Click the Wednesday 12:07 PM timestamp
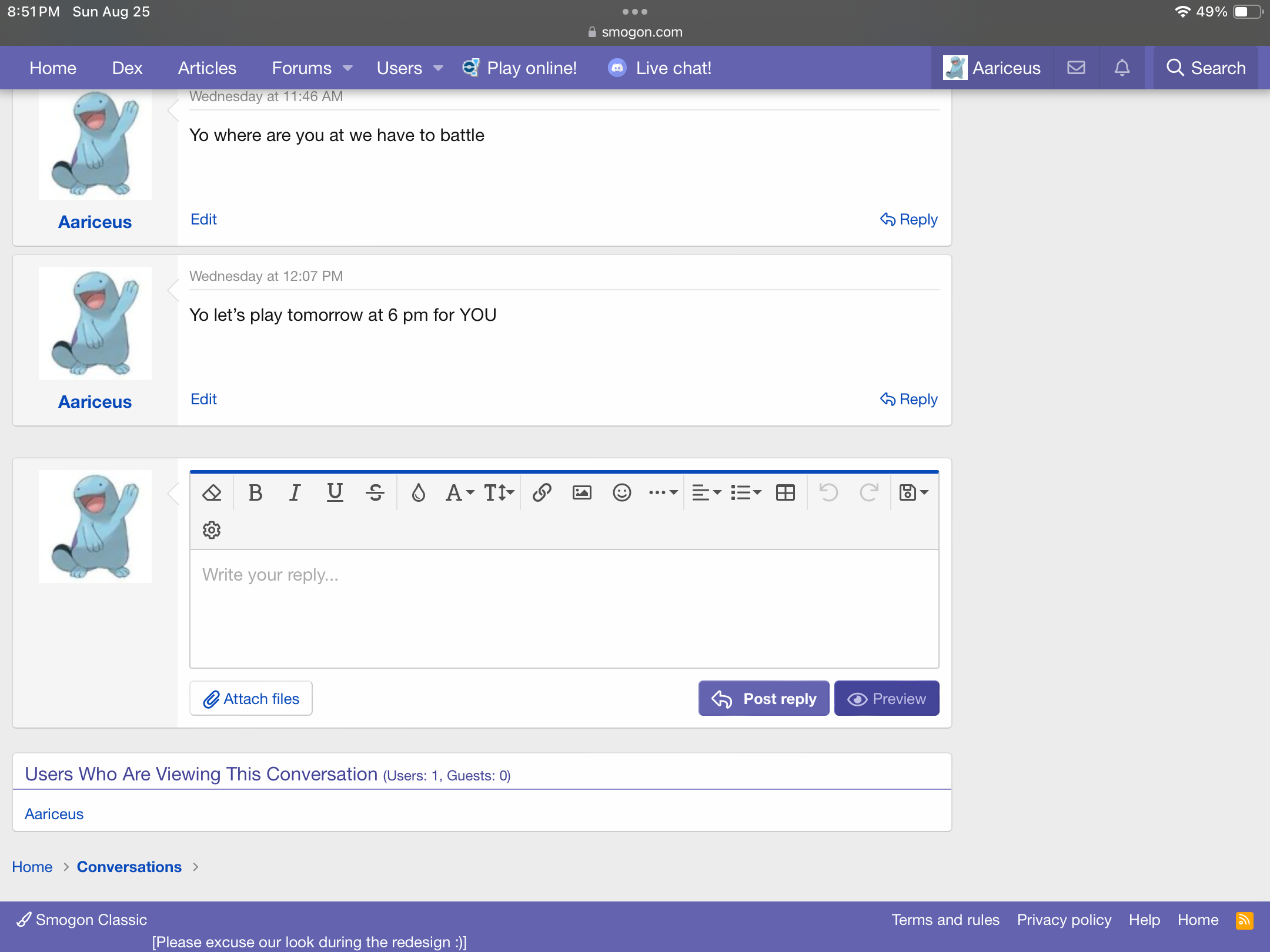This screenshot has height=952, width=1270. (266, 276)
